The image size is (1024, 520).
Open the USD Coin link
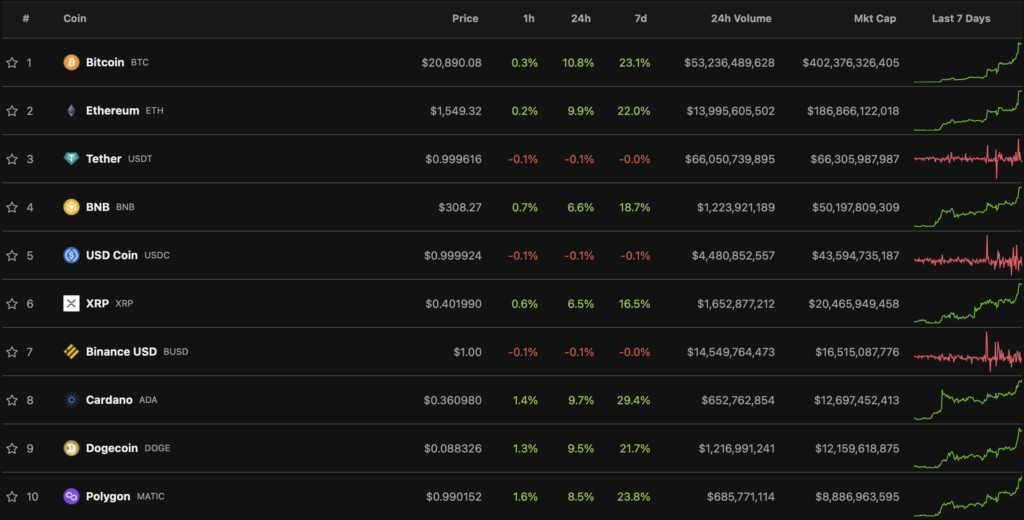coord(112,255)
